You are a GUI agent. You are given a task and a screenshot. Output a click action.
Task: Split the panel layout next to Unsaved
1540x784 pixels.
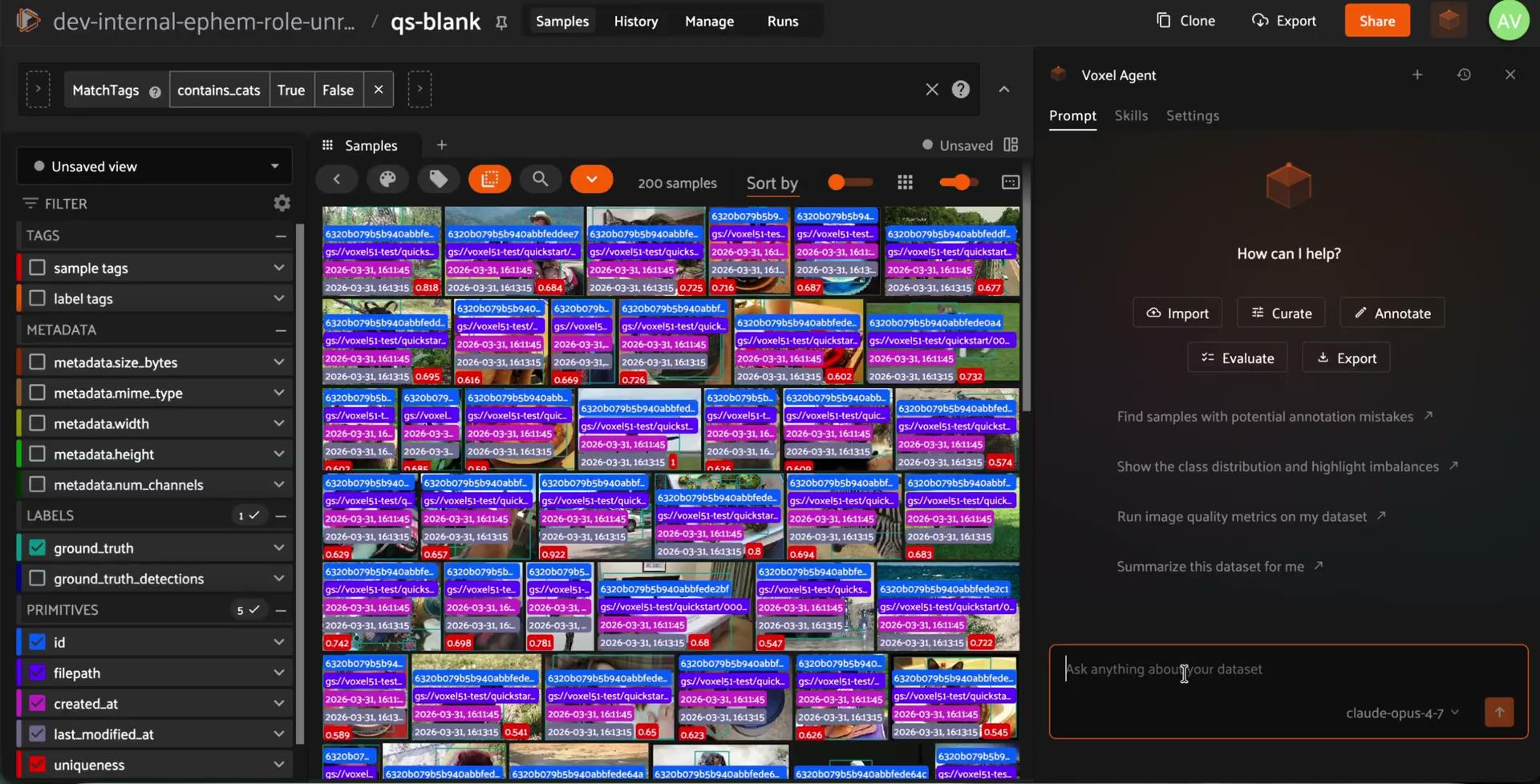click(1011, 145)
